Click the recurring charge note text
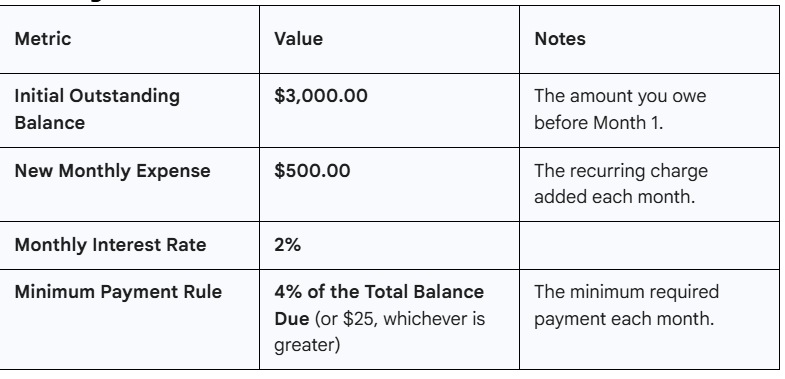The height and width of the screenshot is (379, 785). [x=621, y=183]
